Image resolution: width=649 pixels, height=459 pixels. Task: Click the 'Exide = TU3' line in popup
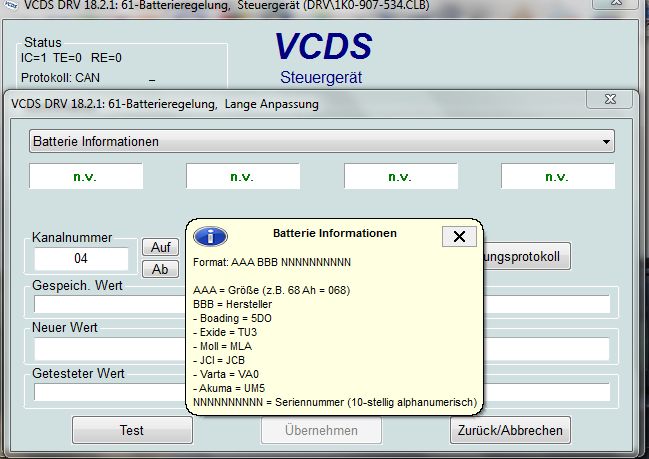[225, 332]
